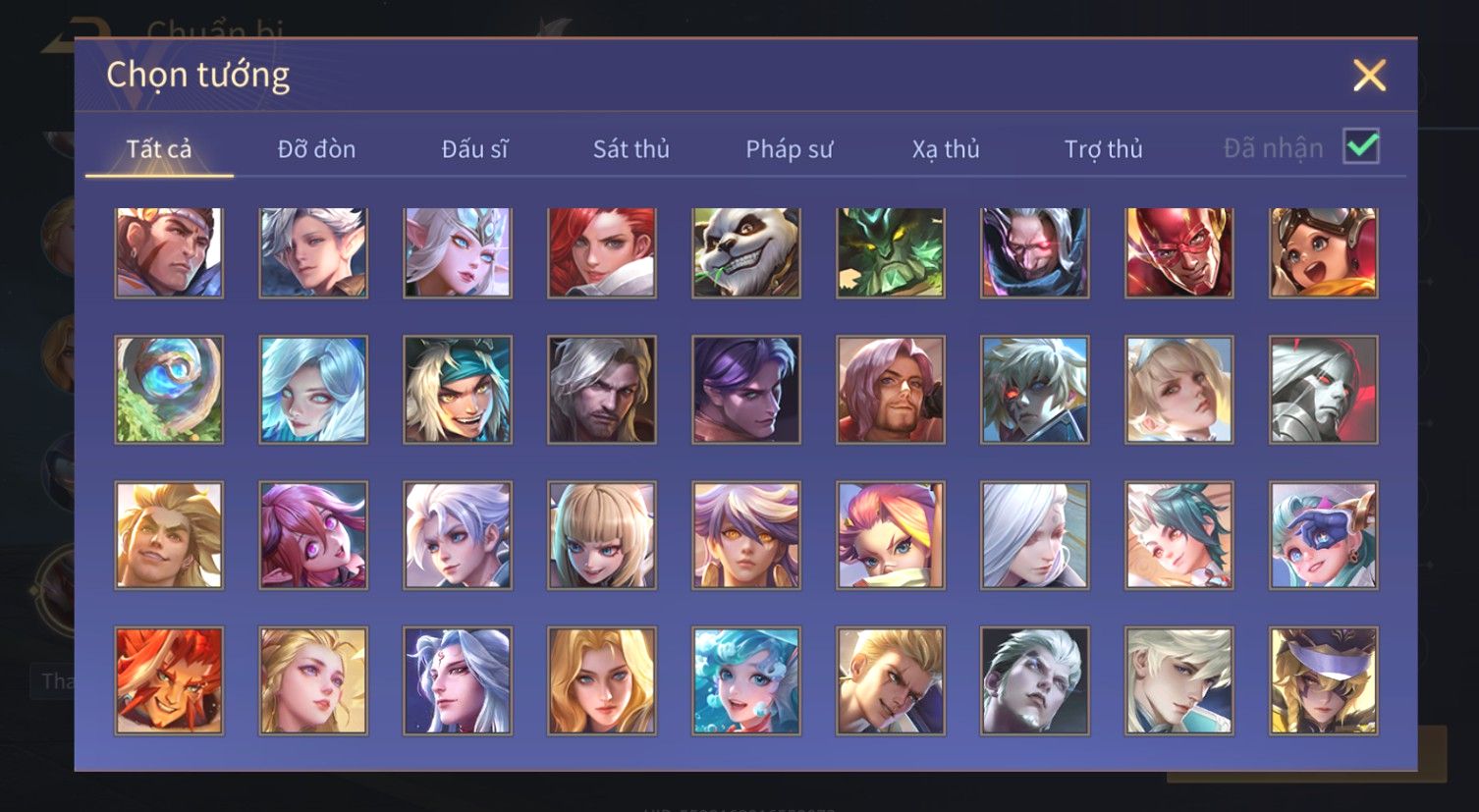Image resolution: width=1479 pixels, height=812 pixels.
Task: Select the swirling blue orb hero portrait
Action: pyautogui.click(x=169, y=390)
